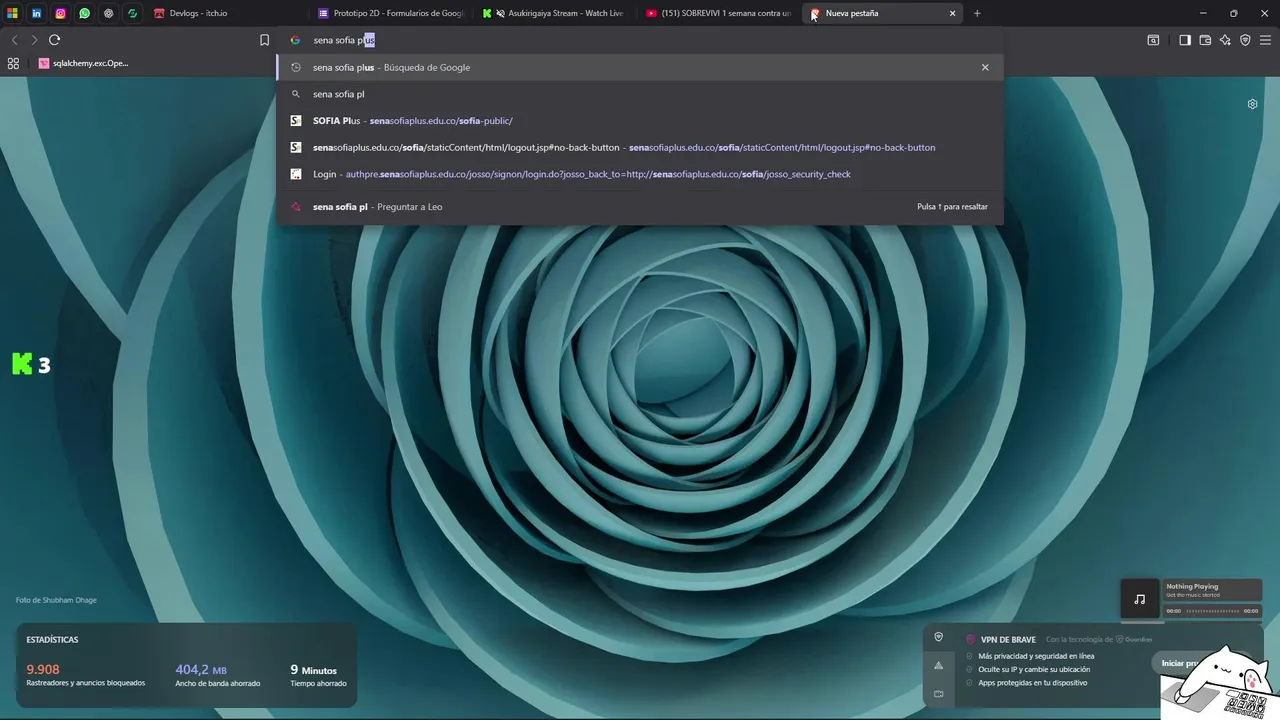Click 'Apps protegidas en tu dispositivo' text
The image size is (1280, 720).
click(1032, 683)
